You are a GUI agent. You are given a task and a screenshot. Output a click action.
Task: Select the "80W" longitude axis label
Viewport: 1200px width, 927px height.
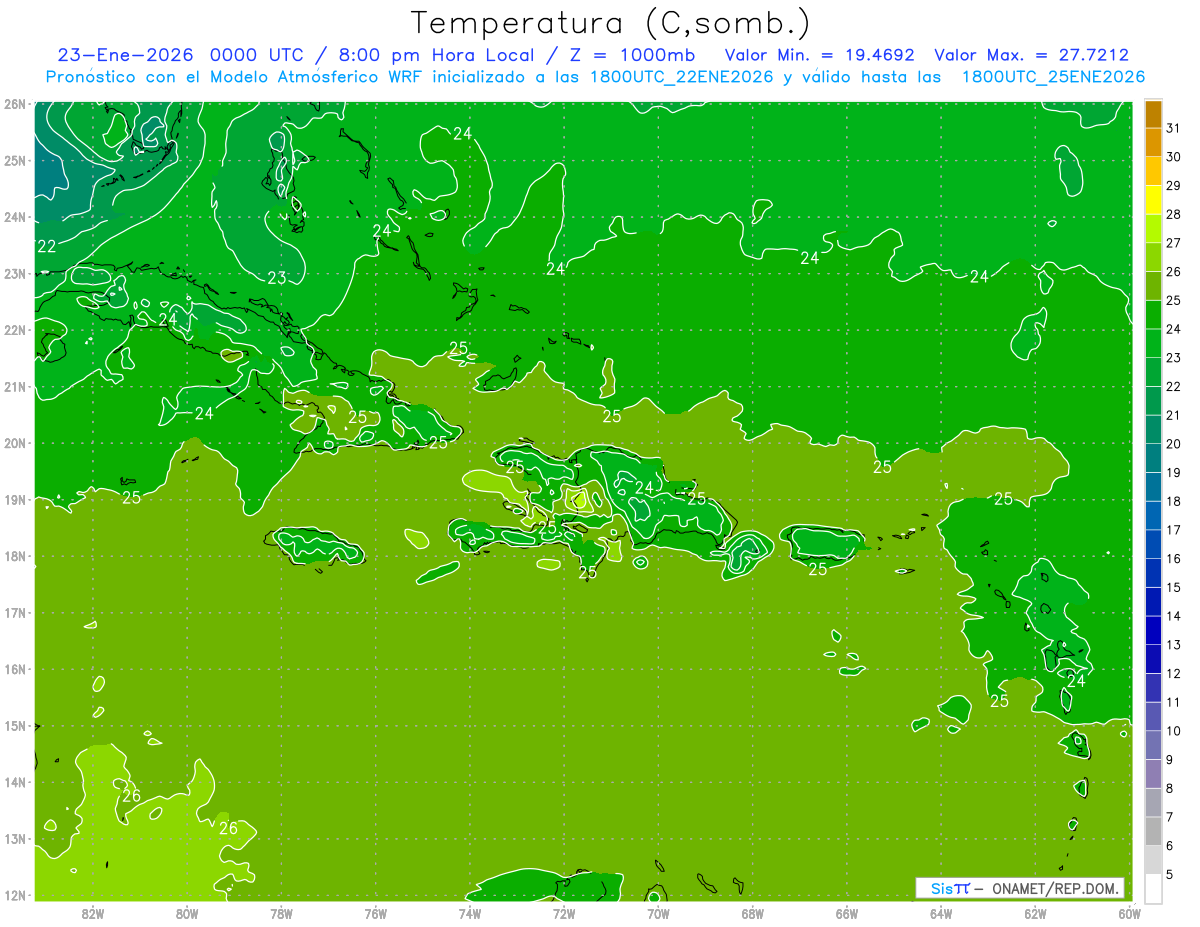click(x=187, y=913)
